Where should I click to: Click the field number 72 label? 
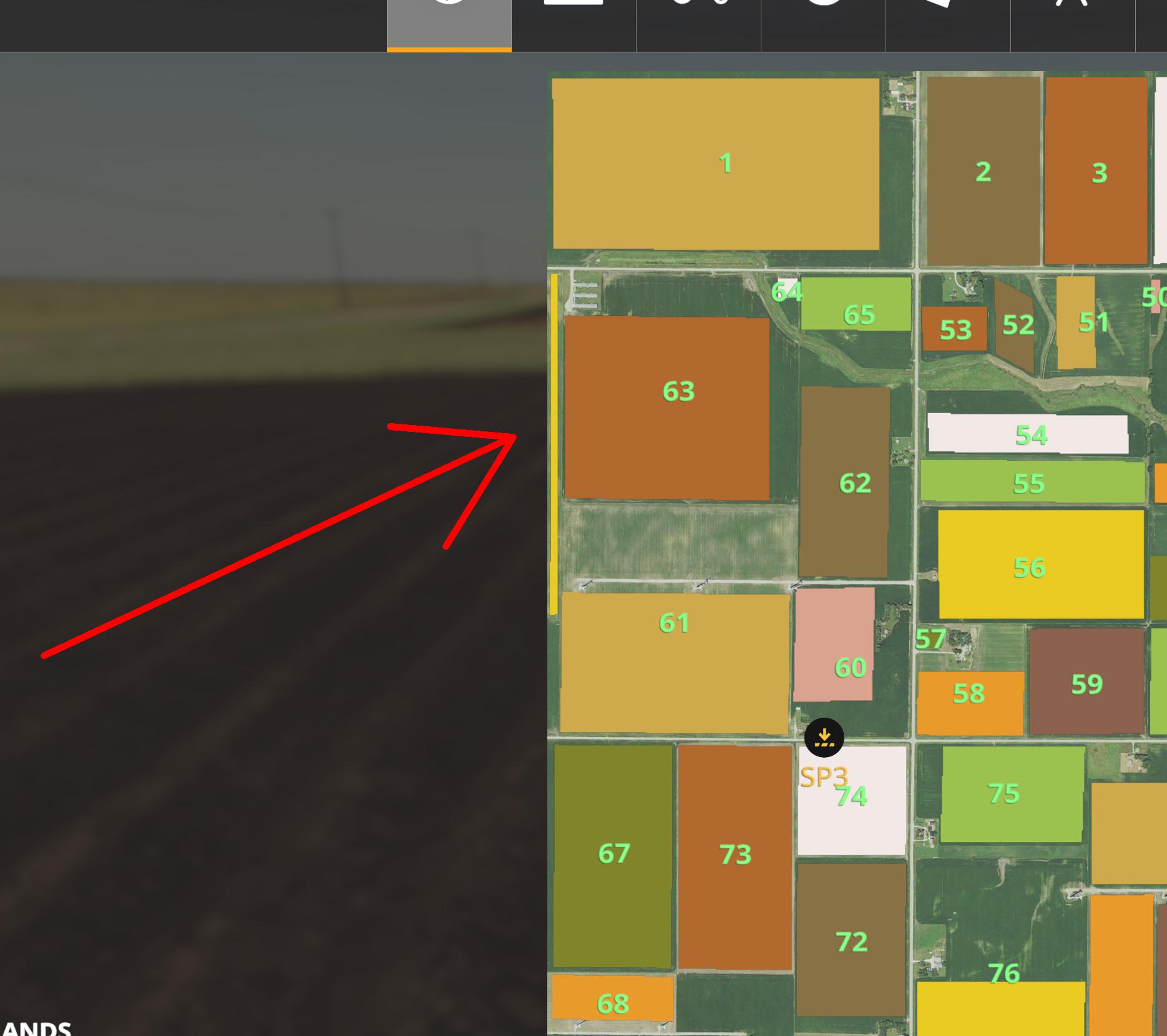851,942
